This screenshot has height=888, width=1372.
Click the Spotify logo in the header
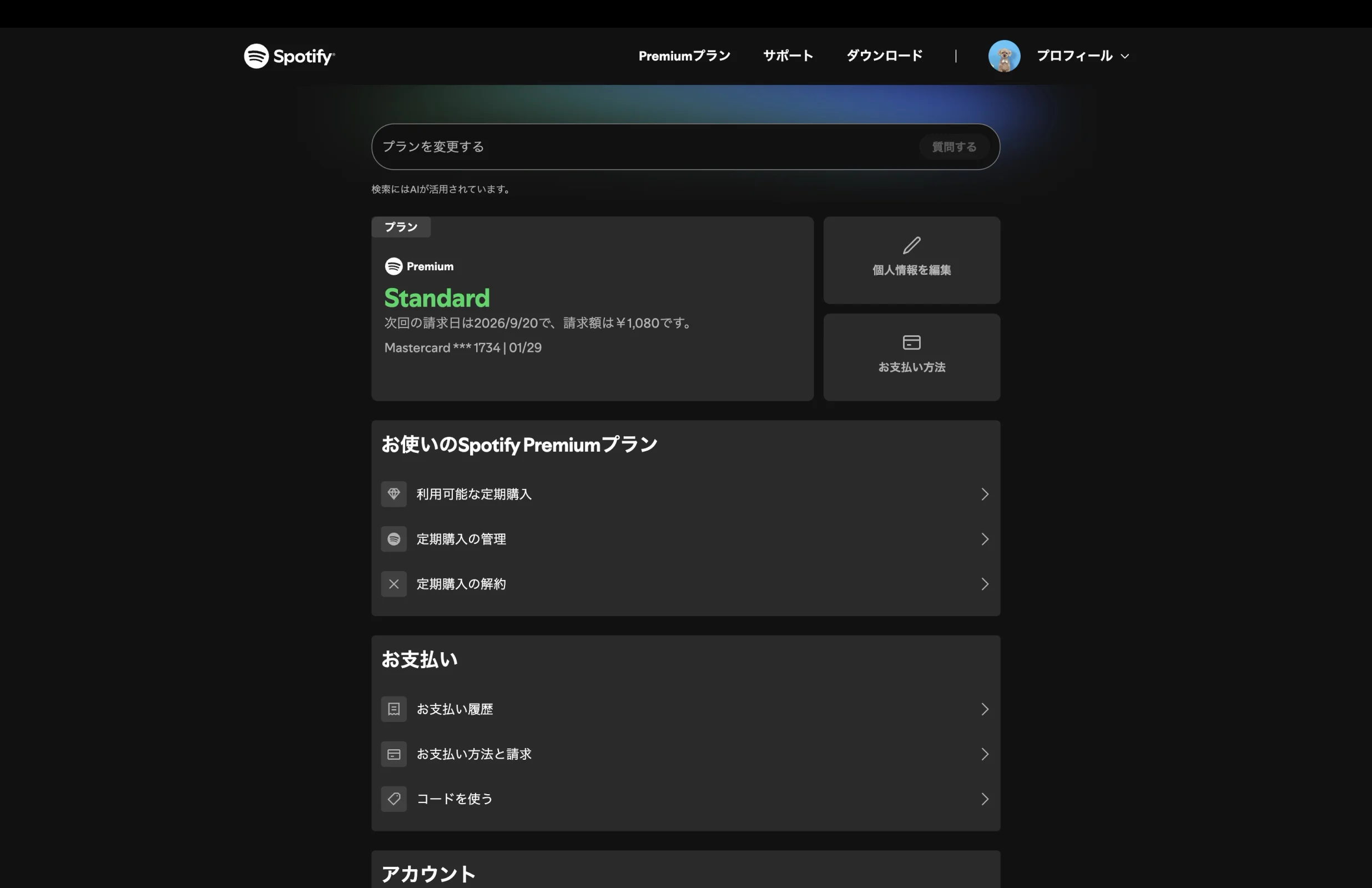pos(289,56)
